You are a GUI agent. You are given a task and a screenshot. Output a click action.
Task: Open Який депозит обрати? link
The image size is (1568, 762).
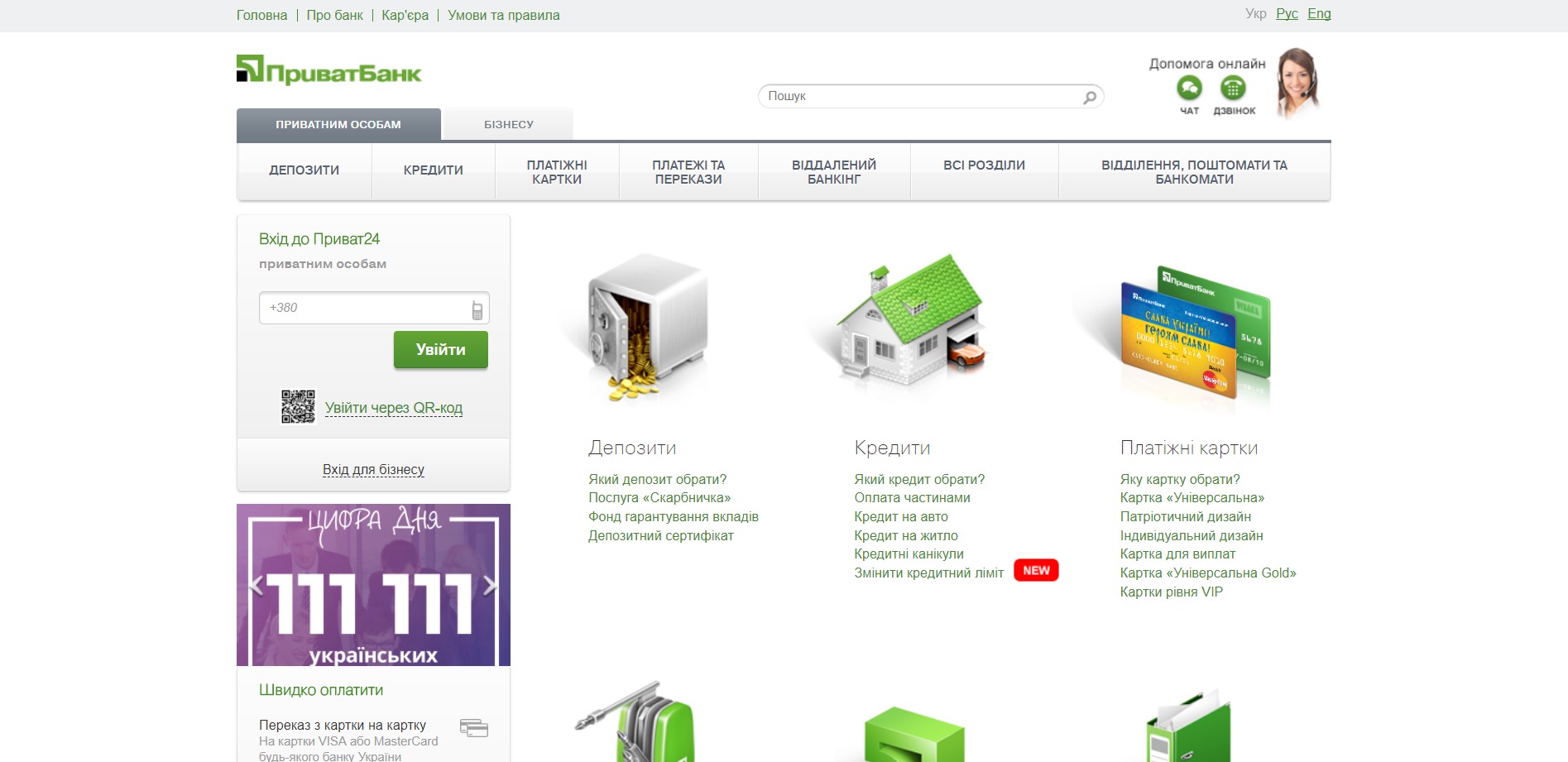[x=657, y=480]
